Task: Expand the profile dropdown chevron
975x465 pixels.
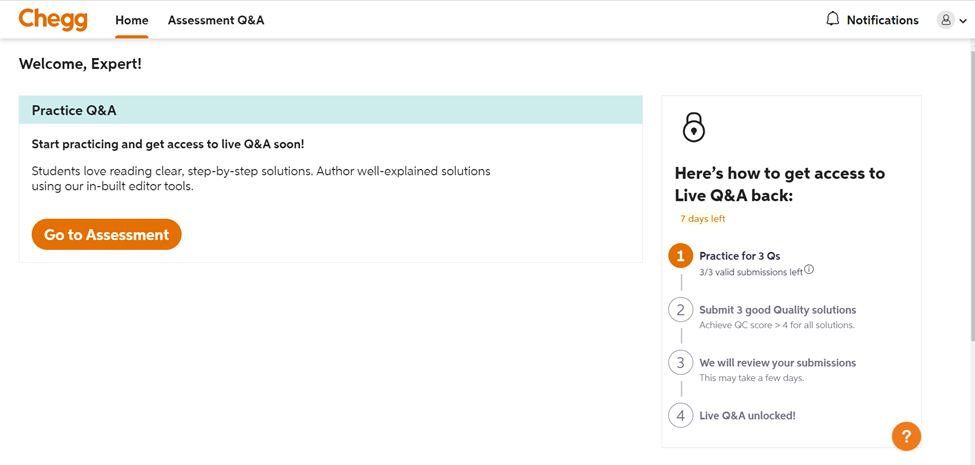Action: [x=963, y=21]
